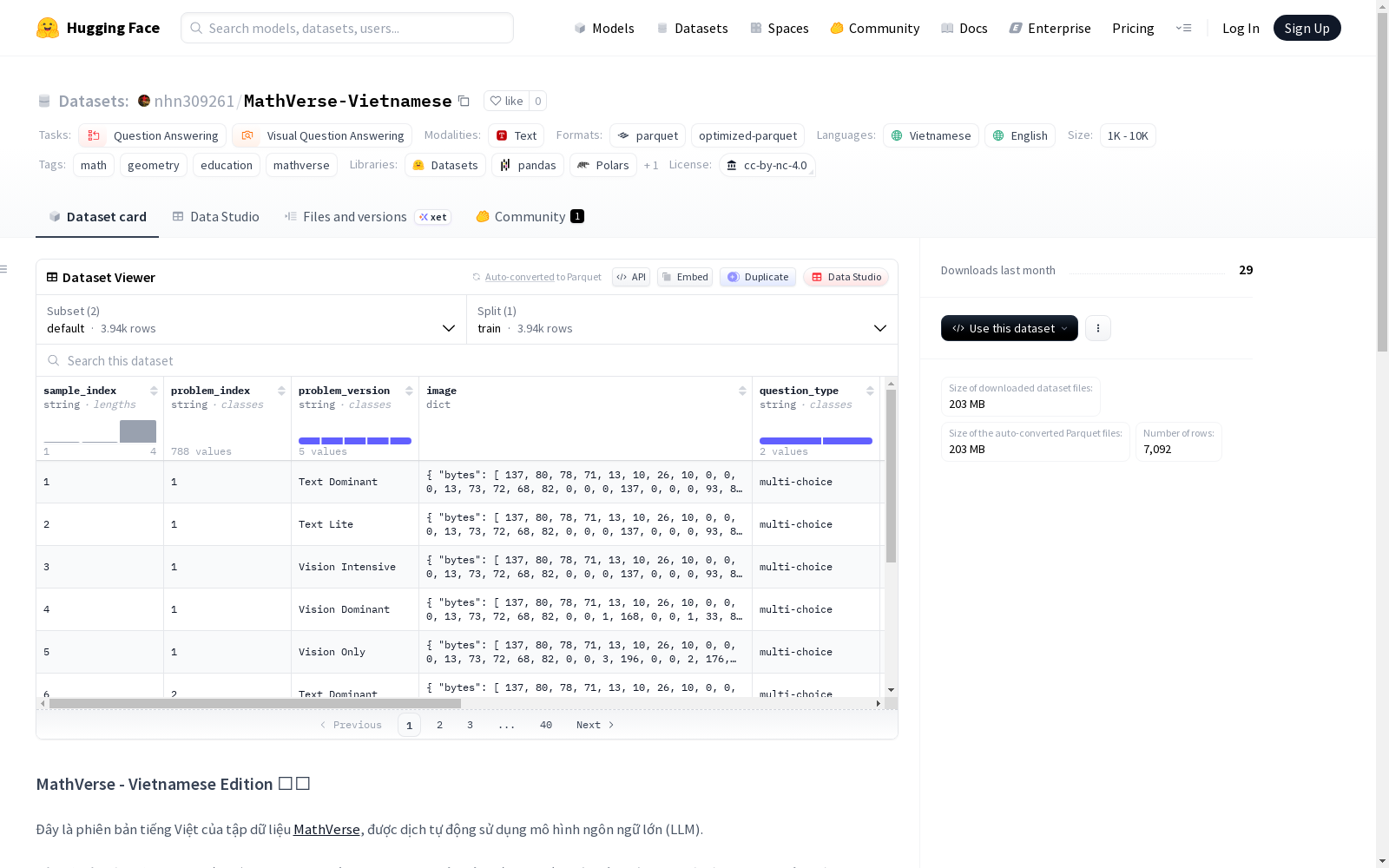Screen dimensions: 1389x868
Task: Open Data Studio button in viewer header
Action: (846, 277)
